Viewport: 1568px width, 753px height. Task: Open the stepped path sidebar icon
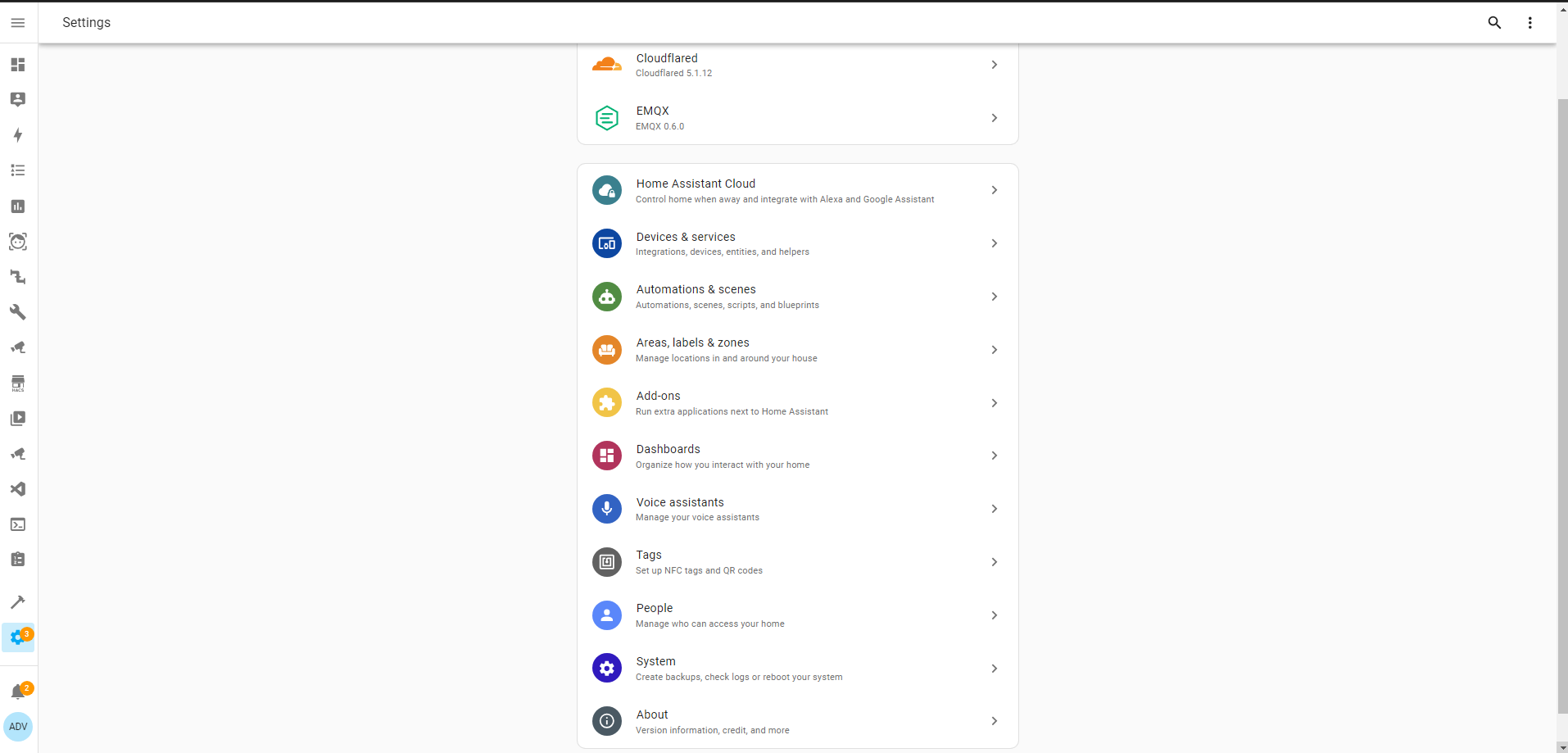[18, 277]
